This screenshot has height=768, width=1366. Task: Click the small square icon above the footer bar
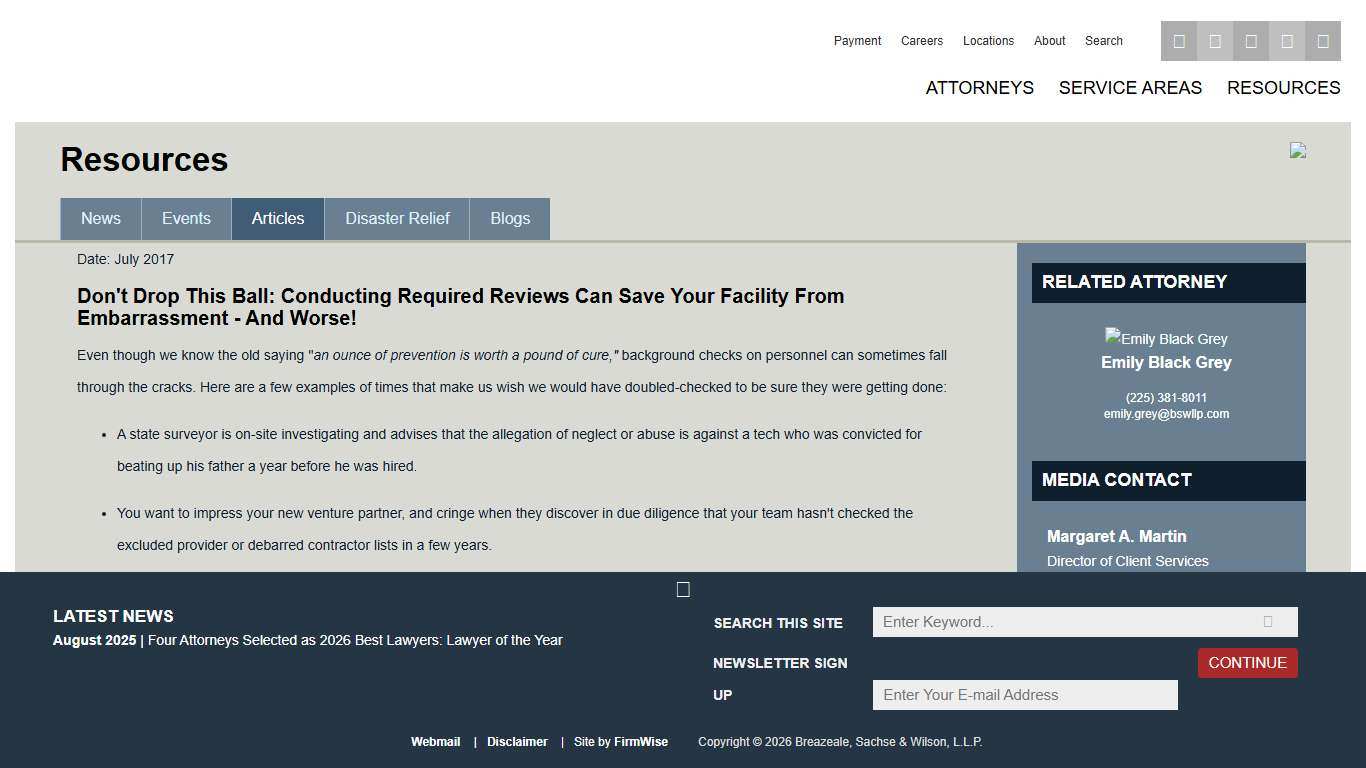pyautogui.click(x=683, y=589)
